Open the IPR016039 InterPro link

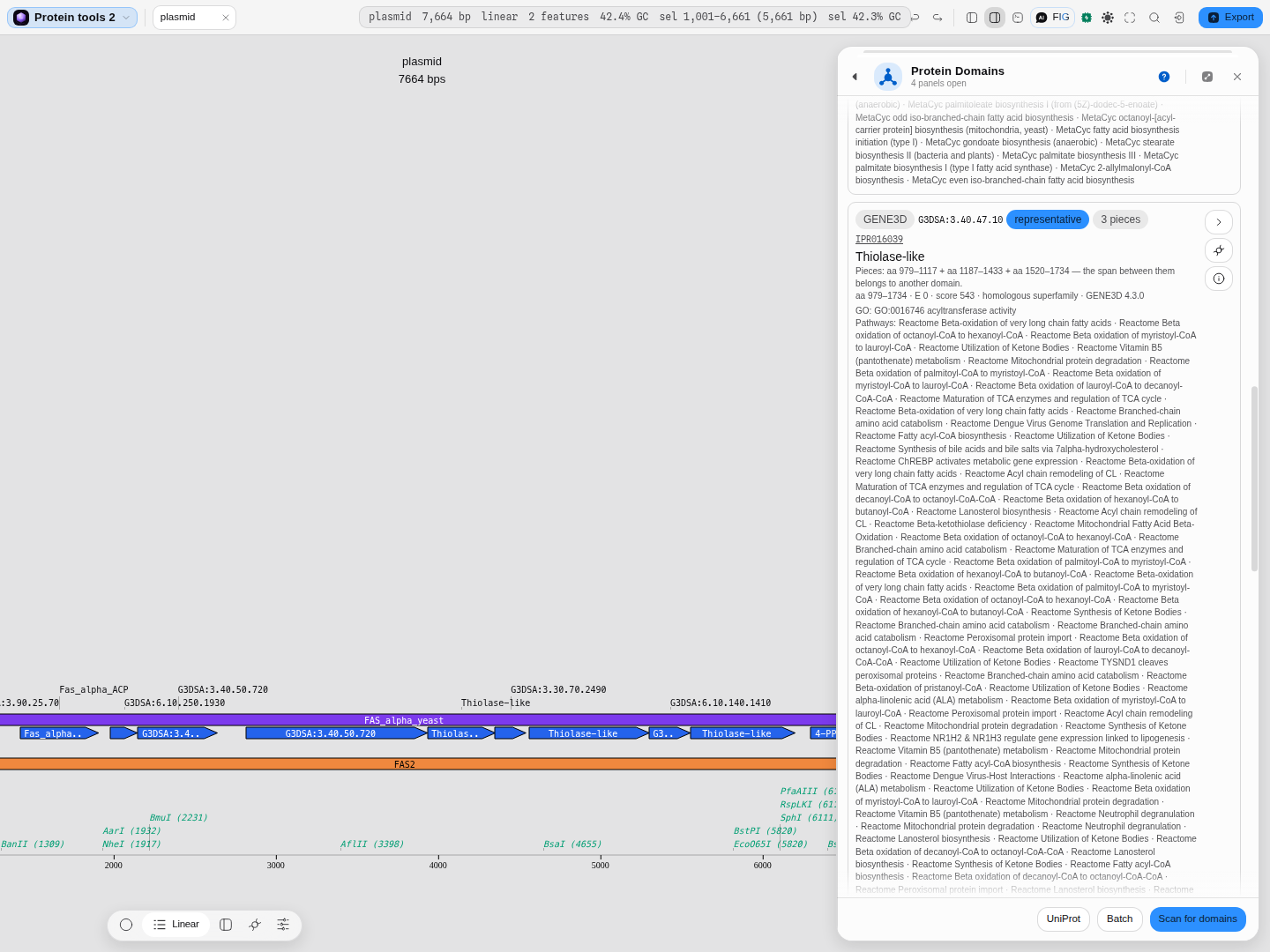click(x=879, y=240)
